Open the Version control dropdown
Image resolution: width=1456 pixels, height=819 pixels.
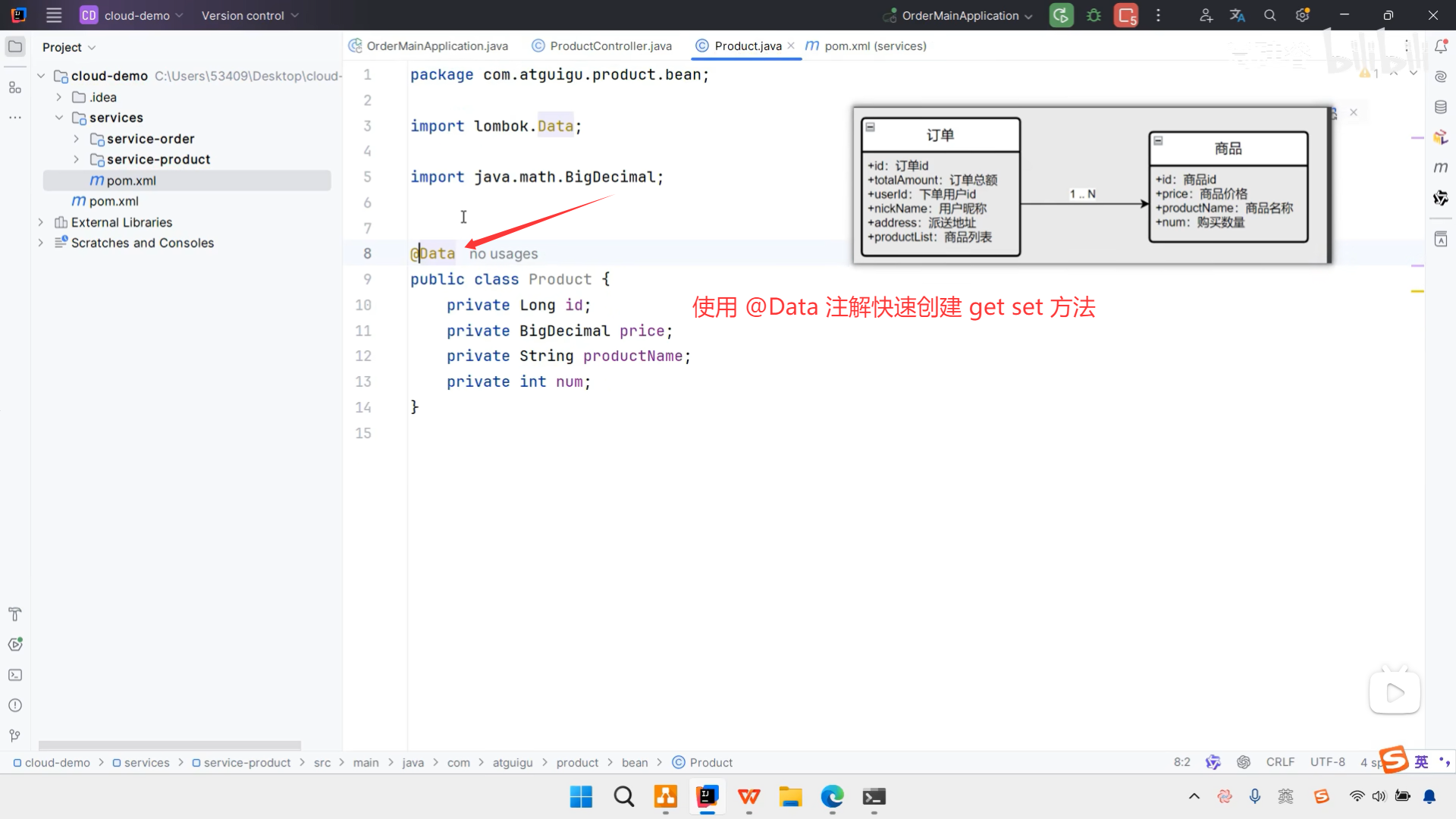point(250,15)
